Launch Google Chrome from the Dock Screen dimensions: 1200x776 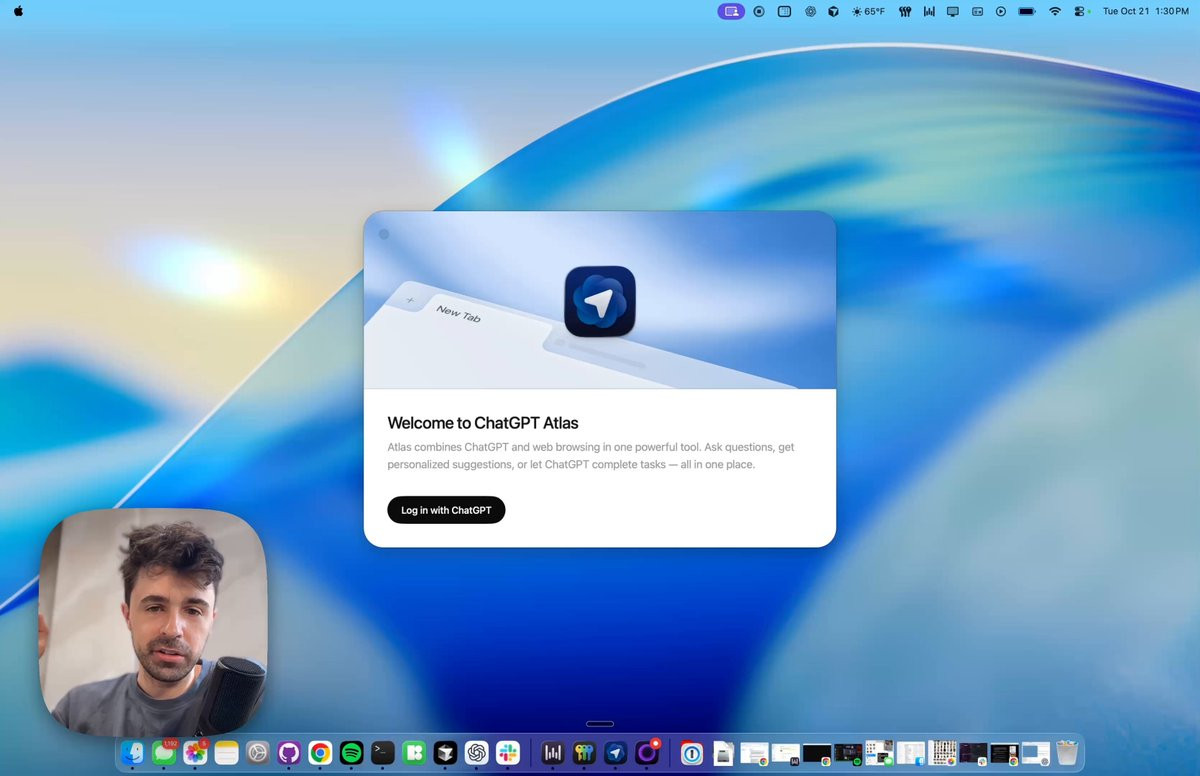click(x=320, y=753)
